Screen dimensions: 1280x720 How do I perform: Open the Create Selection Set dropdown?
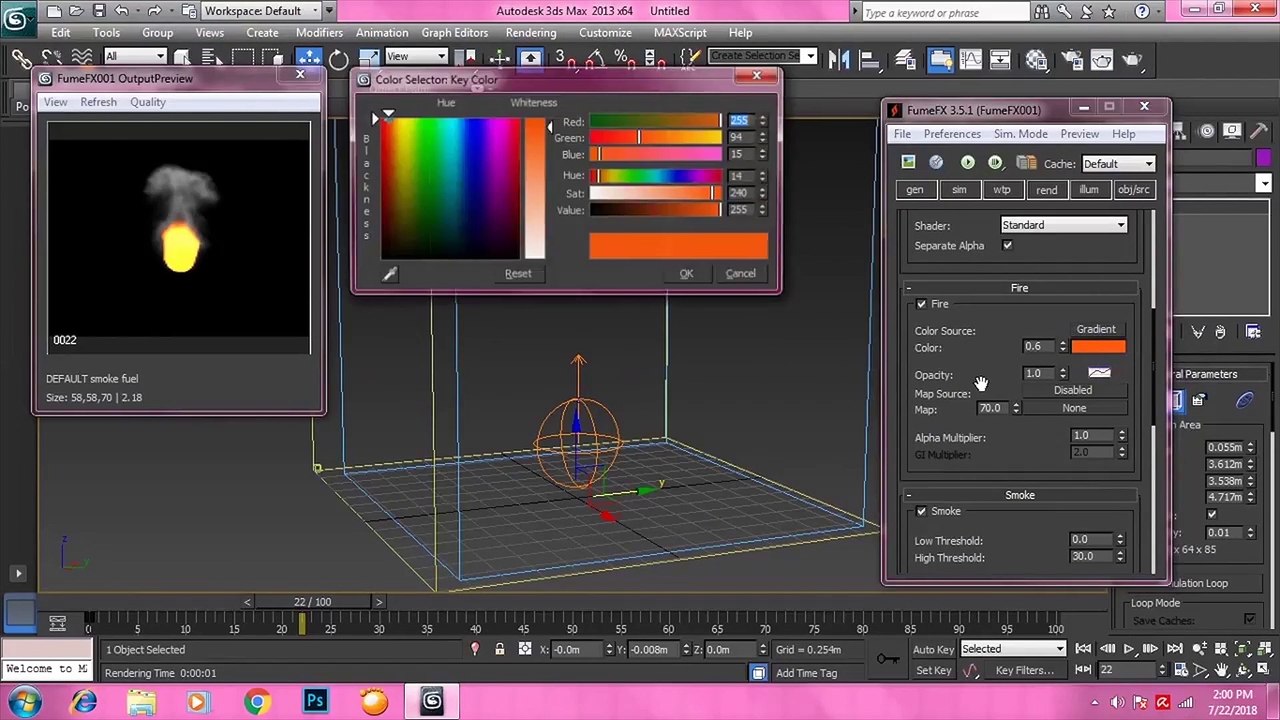click(762, 56)
